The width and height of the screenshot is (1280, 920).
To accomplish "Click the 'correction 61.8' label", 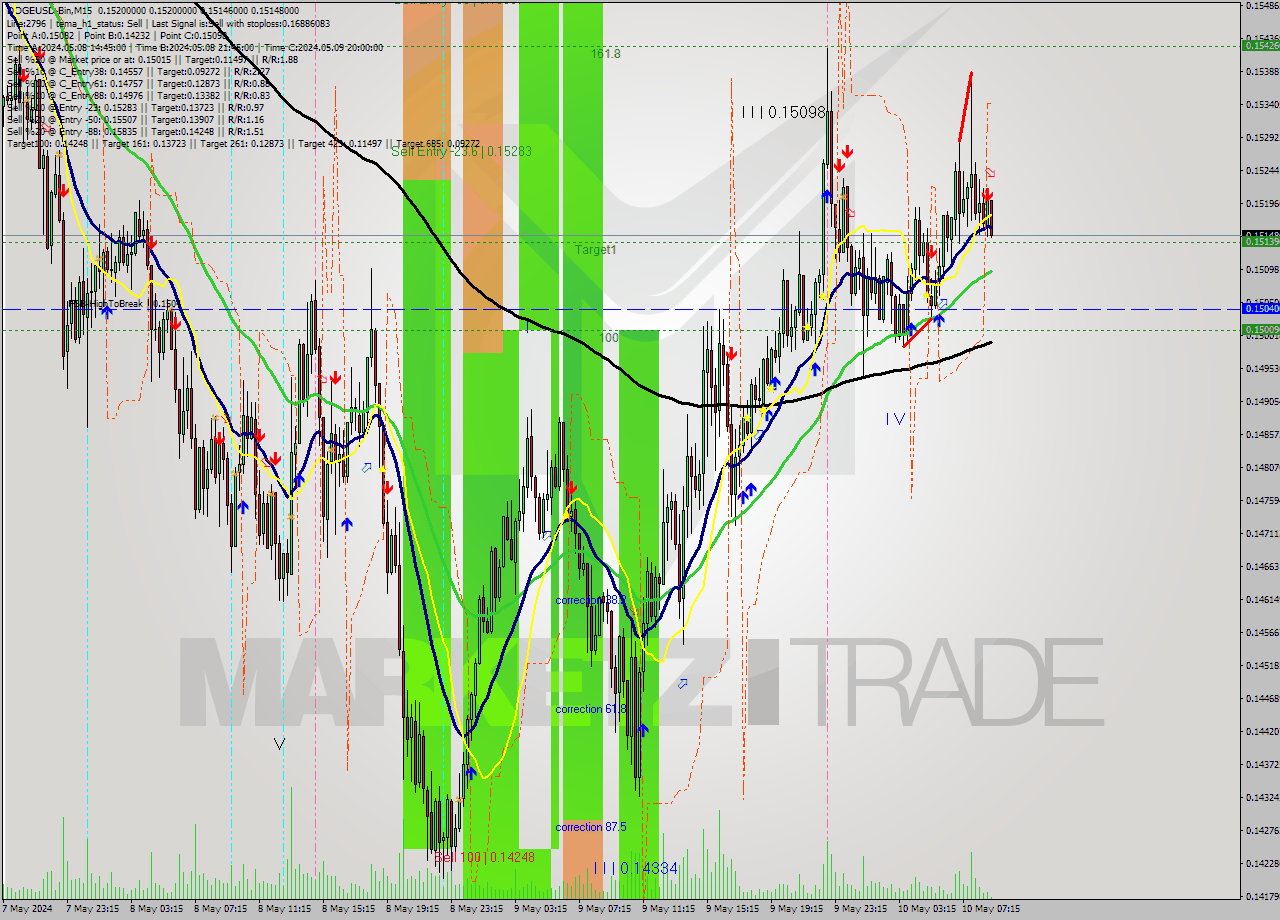I will tap(591, 709).
